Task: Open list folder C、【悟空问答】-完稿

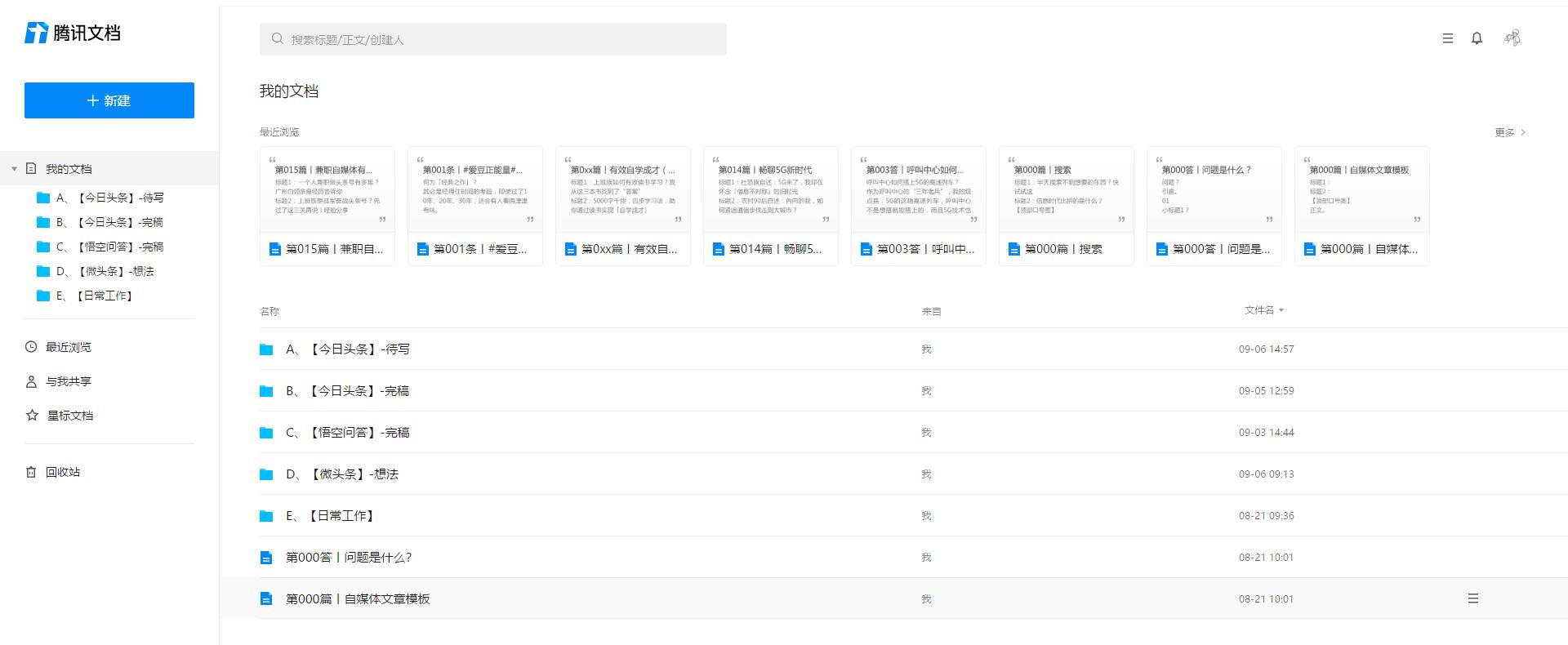Action: coord(348,433)
